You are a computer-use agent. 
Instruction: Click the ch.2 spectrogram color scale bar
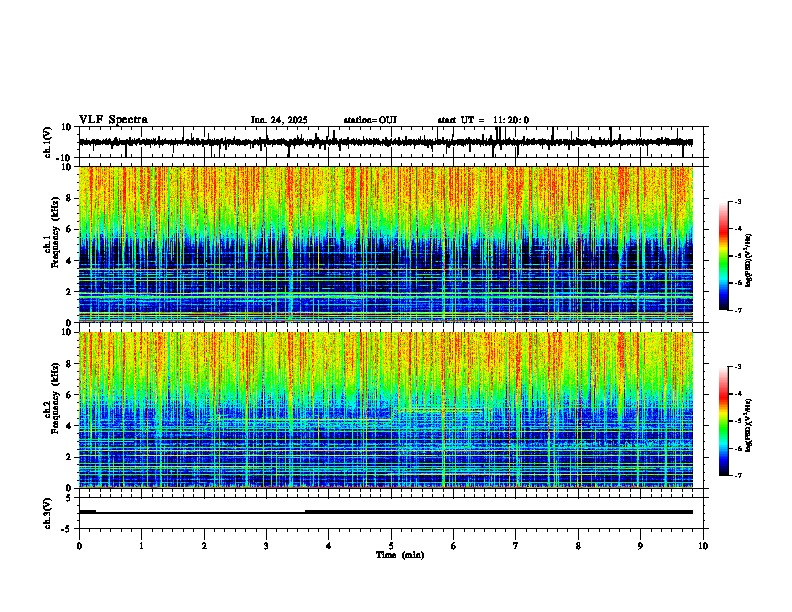pos(723,421)
